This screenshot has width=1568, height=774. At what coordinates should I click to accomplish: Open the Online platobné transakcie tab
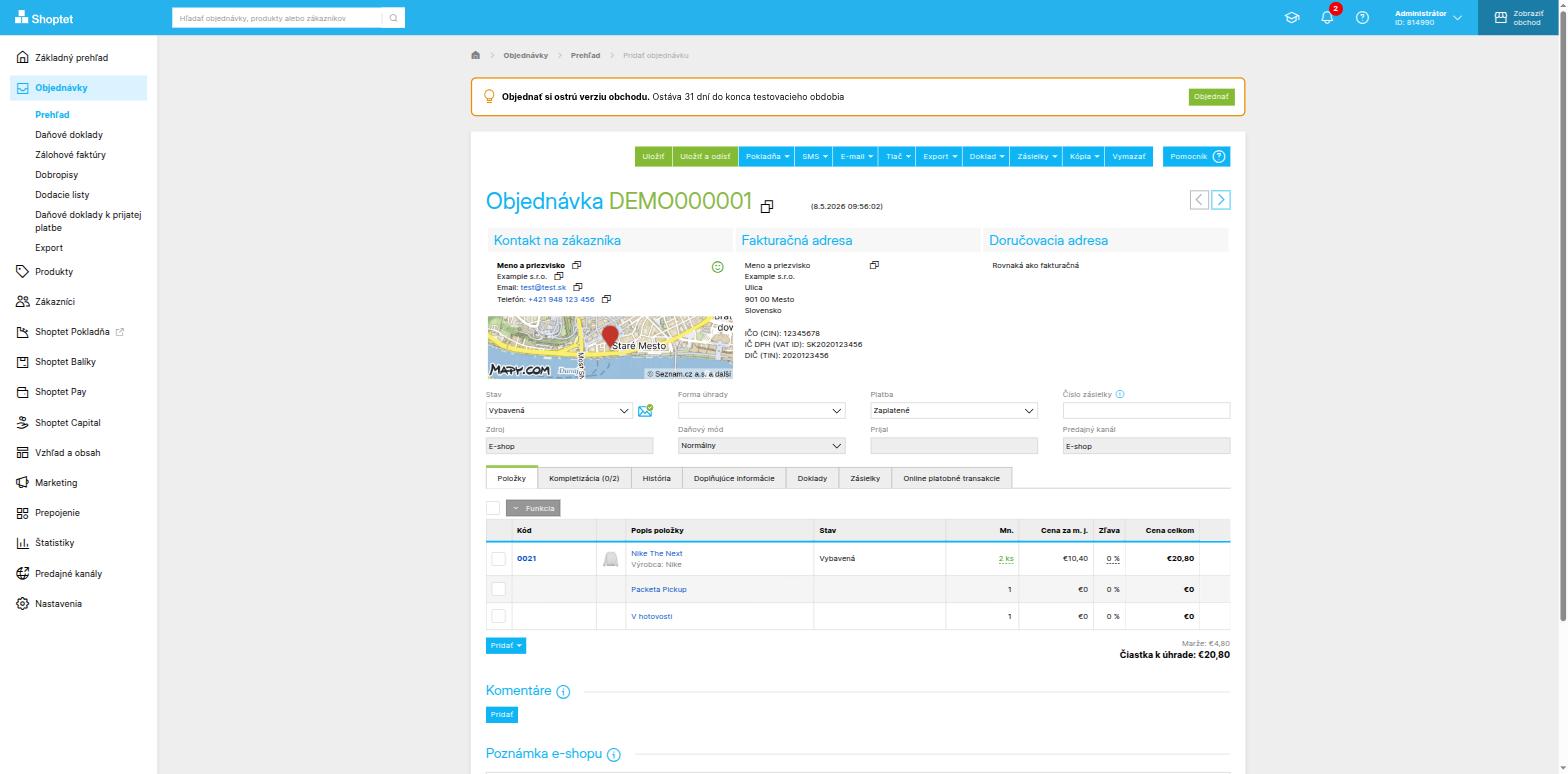click(952, 478)
